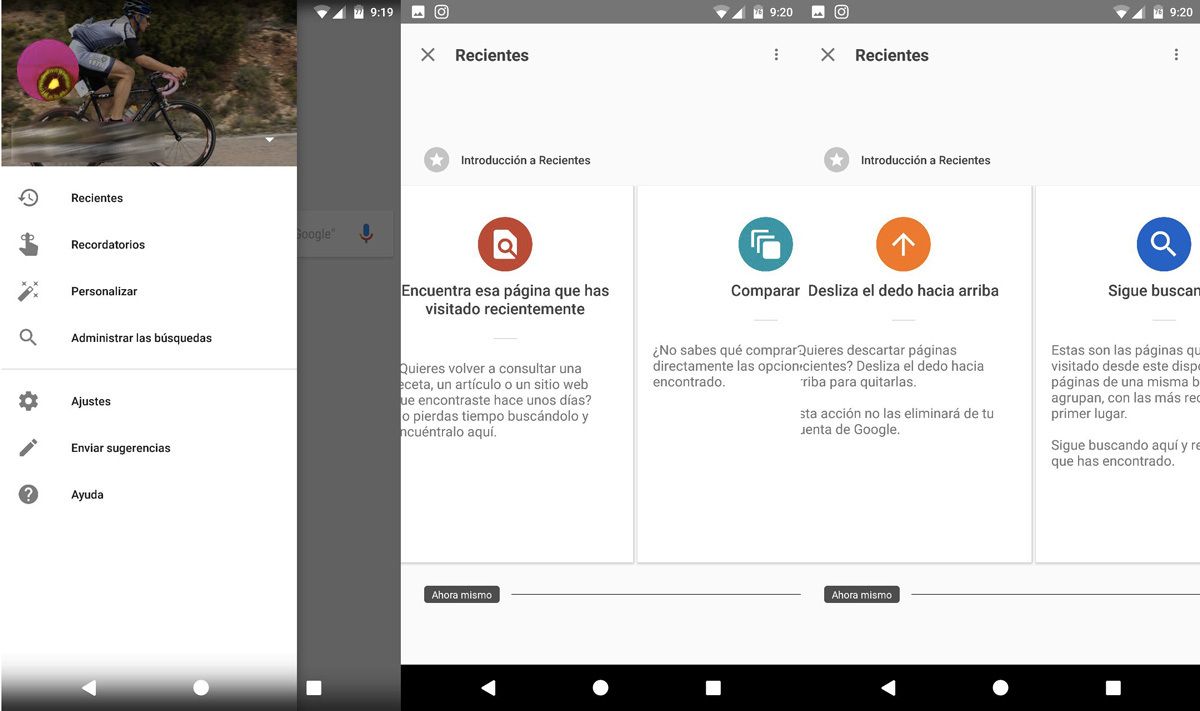Tap Introducción a Recientes on the middle screen
The image size is (1200, 711).
pos(525,160)
